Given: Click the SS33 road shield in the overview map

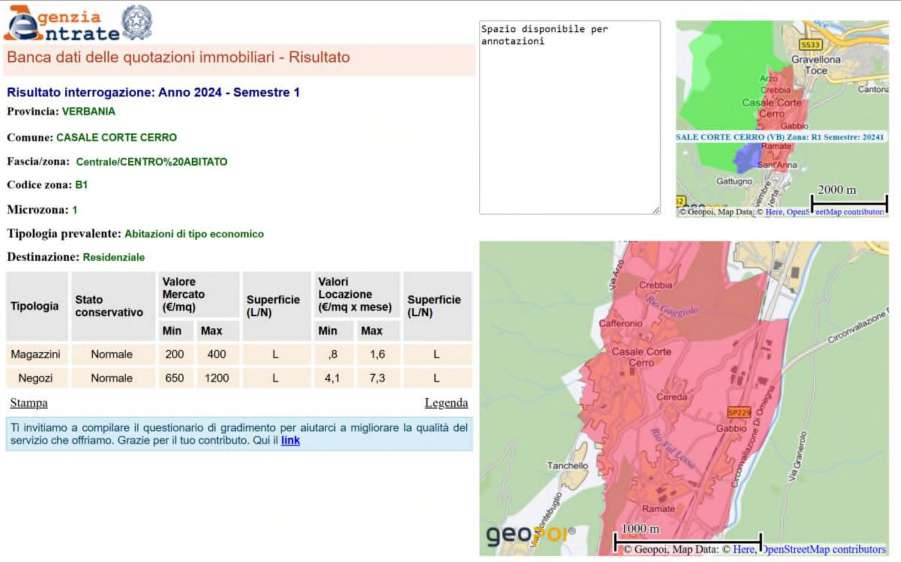Looking at the screenshot, I should pos(809,45).
